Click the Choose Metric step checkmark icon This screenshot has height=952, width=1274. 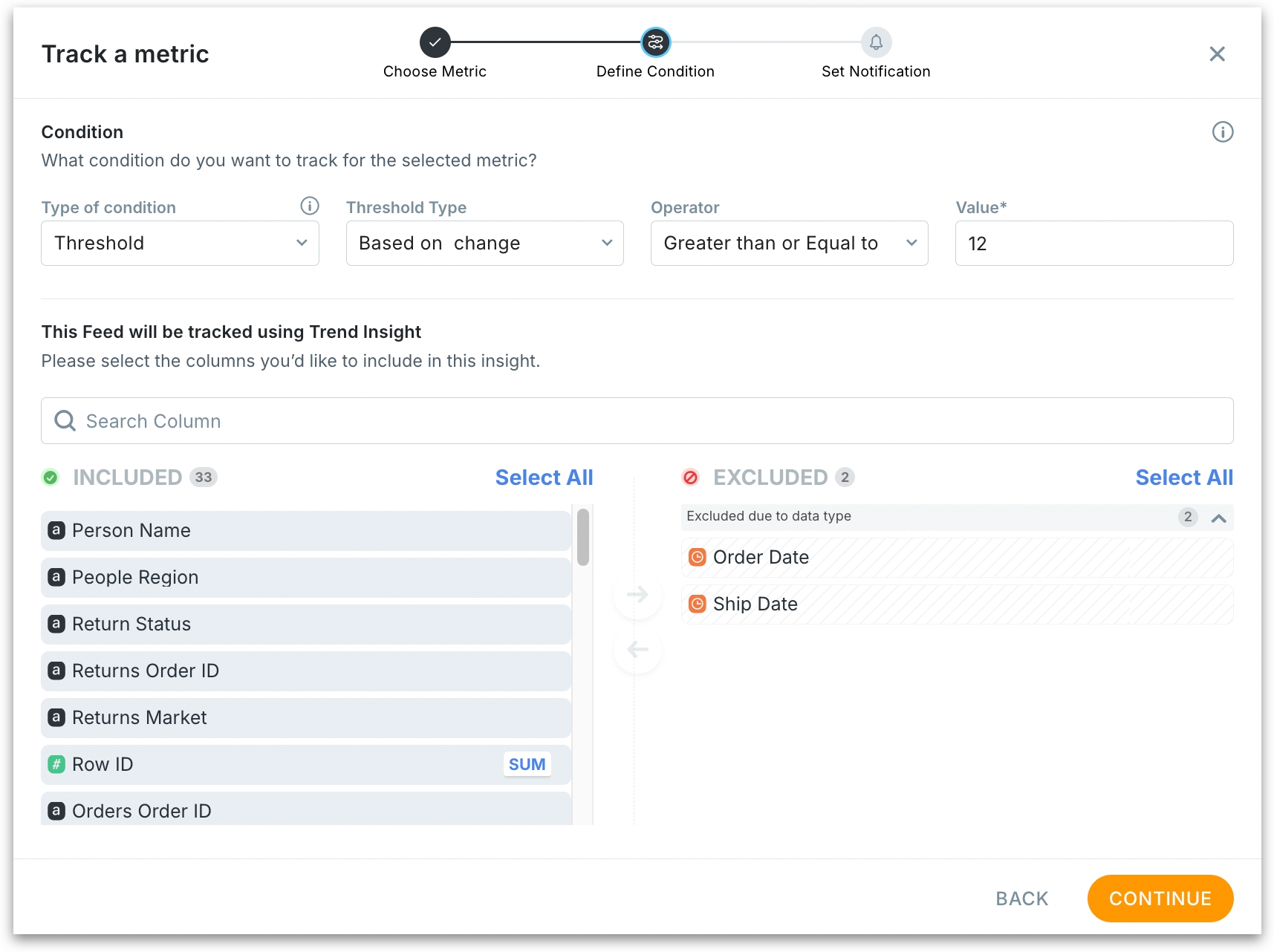435,42
